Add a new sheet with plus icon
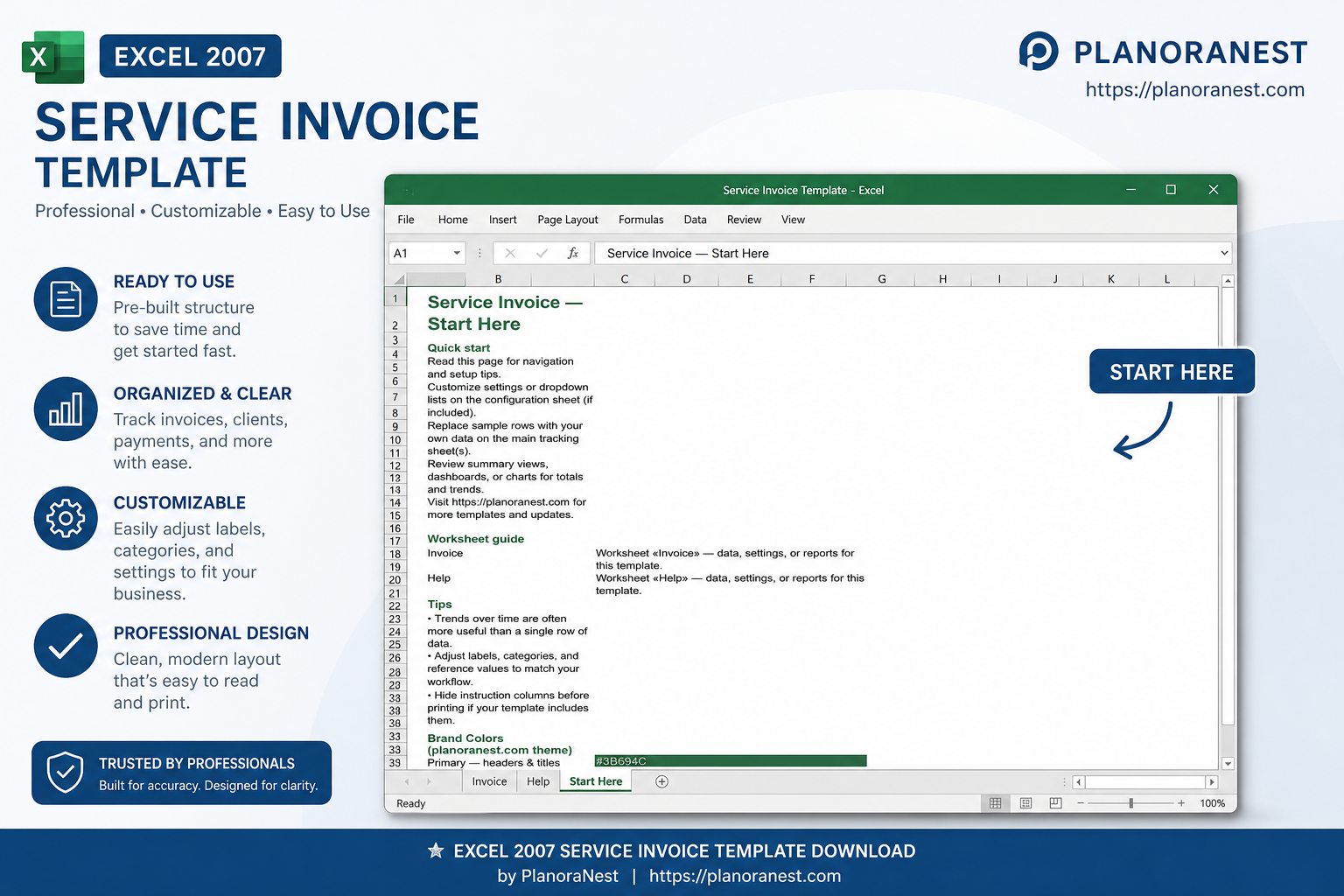 [x=661, y=781]
